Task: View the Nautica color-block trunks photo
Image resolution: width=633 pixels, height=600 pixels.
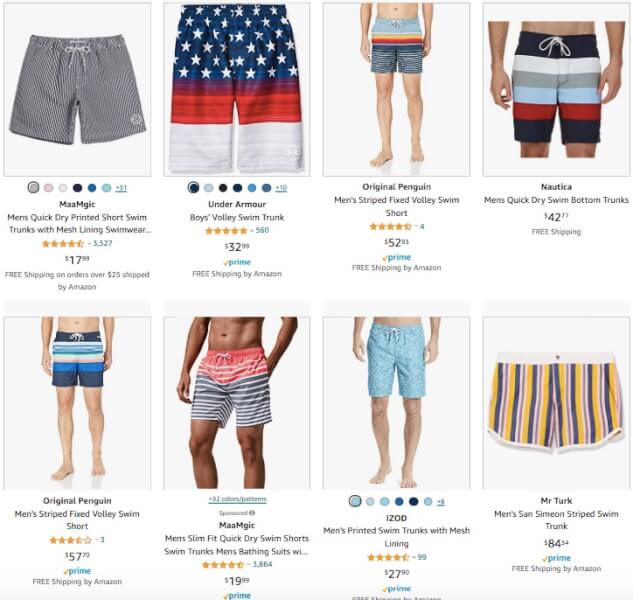Action: 556,90
